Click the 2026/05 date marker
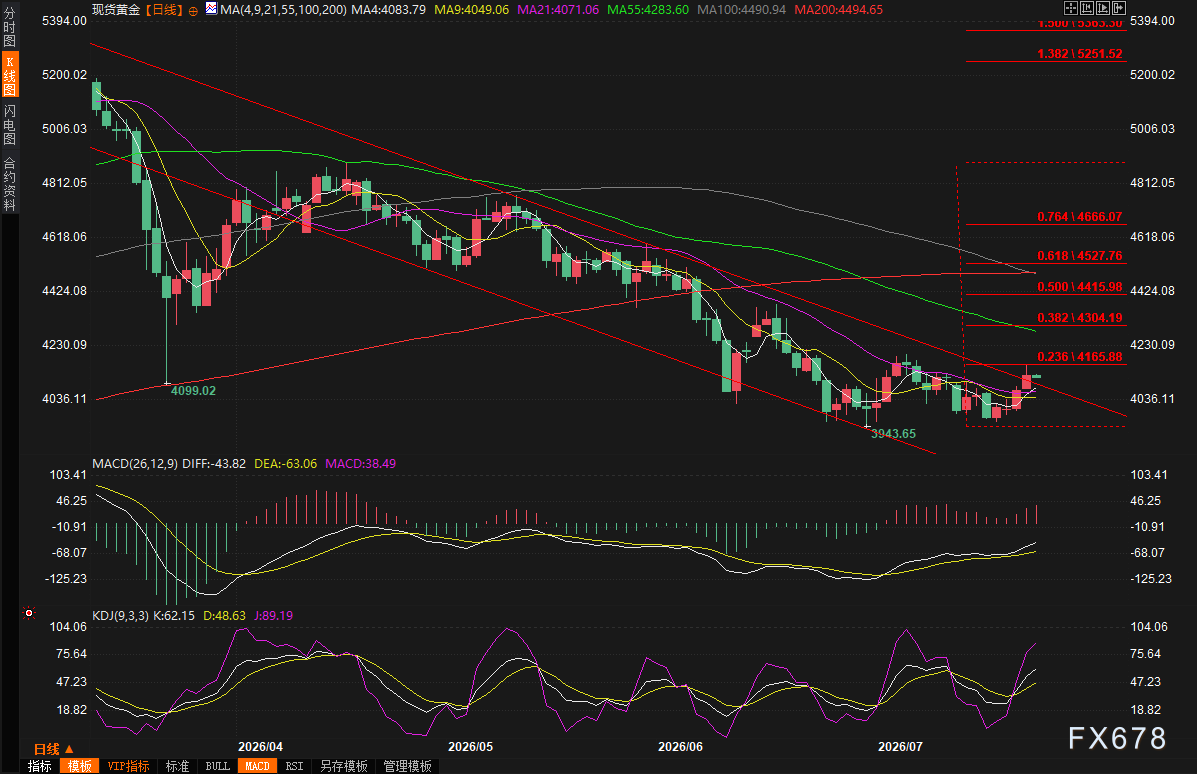 pos(470,747)
